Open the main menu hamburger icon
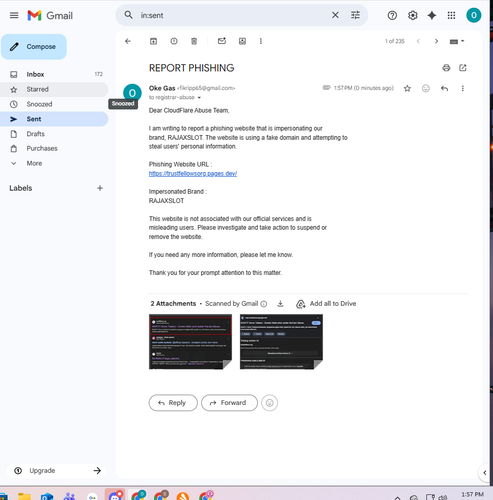The width and height of the screenshot is (493, 500). [14, 15]
